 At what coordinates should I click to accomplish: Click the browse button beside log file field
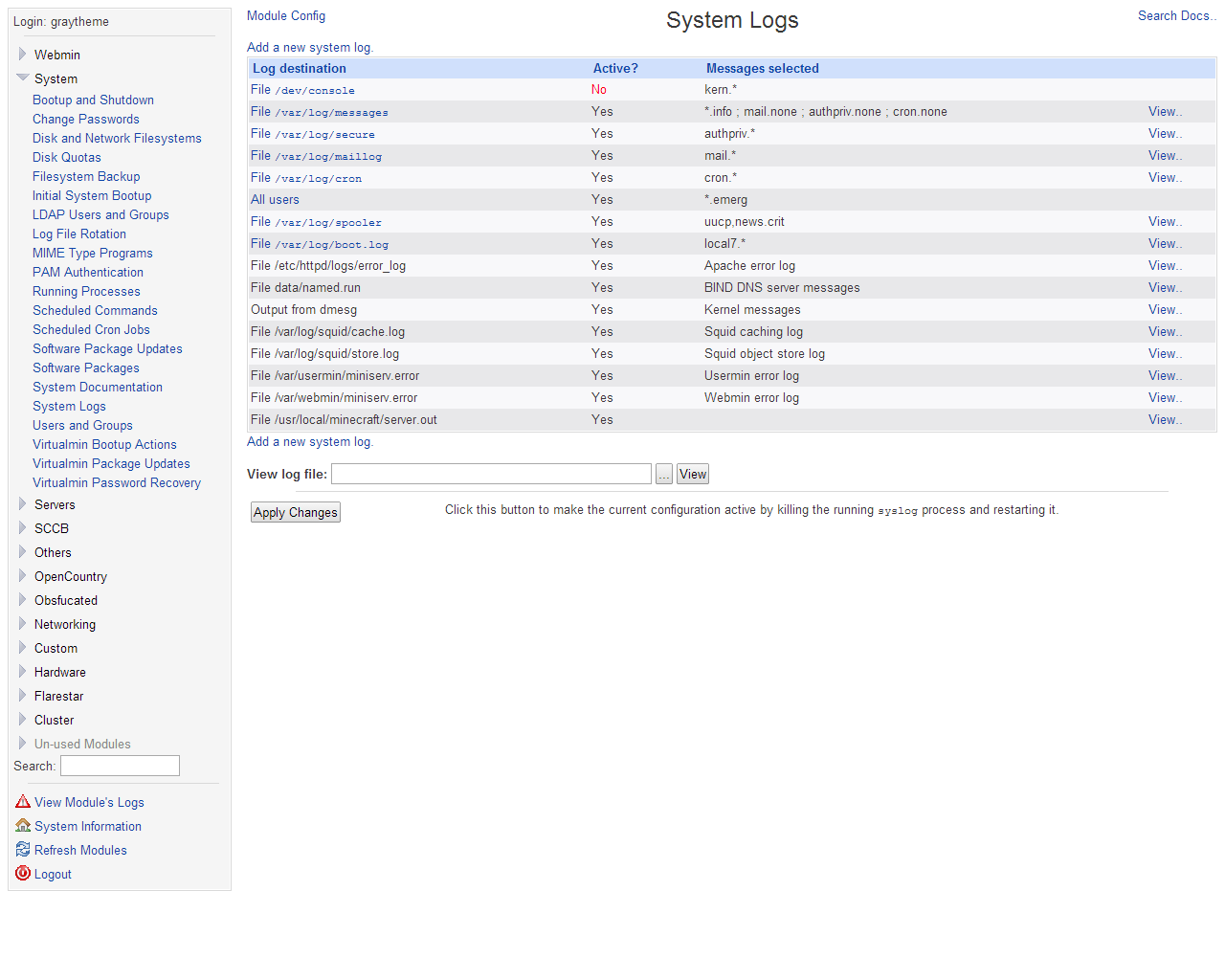point(664,475)
